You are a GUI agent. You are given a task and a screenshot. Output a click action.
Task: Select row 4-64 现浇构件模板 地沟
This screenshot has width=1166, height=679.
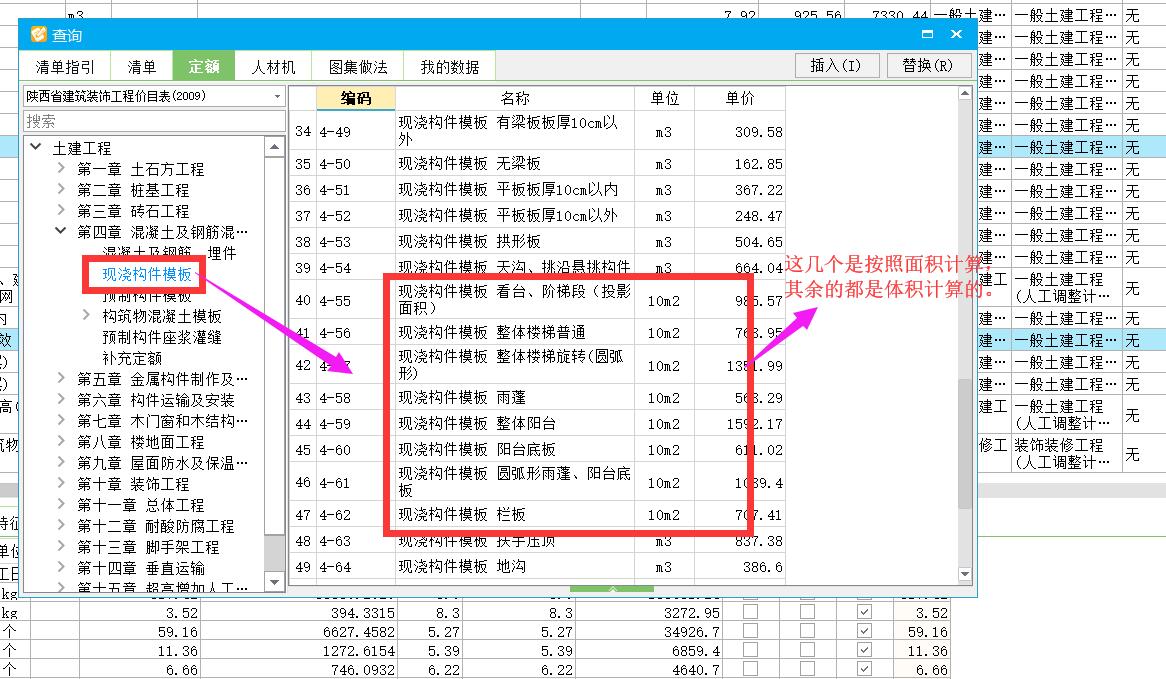point(537,567)
